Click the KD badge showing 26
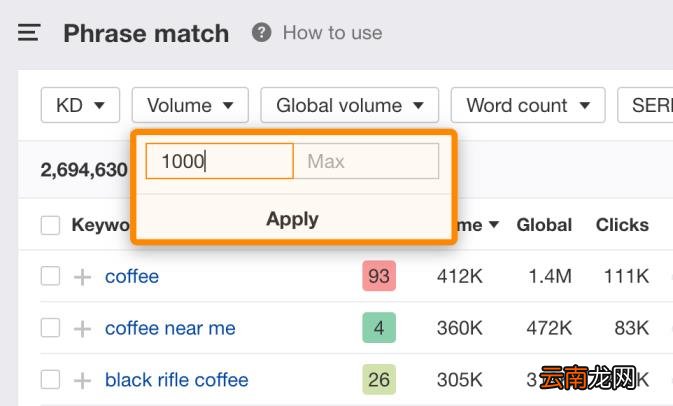The image size is (673, 406). (379, 379)
